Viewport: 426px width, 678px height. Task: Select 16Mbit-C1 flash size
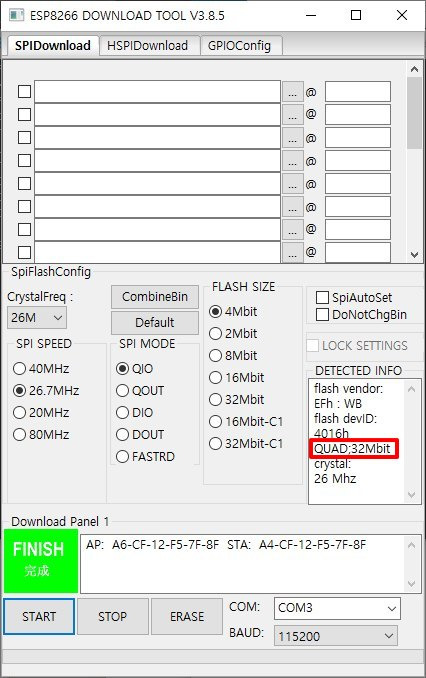tap(246, 421)
